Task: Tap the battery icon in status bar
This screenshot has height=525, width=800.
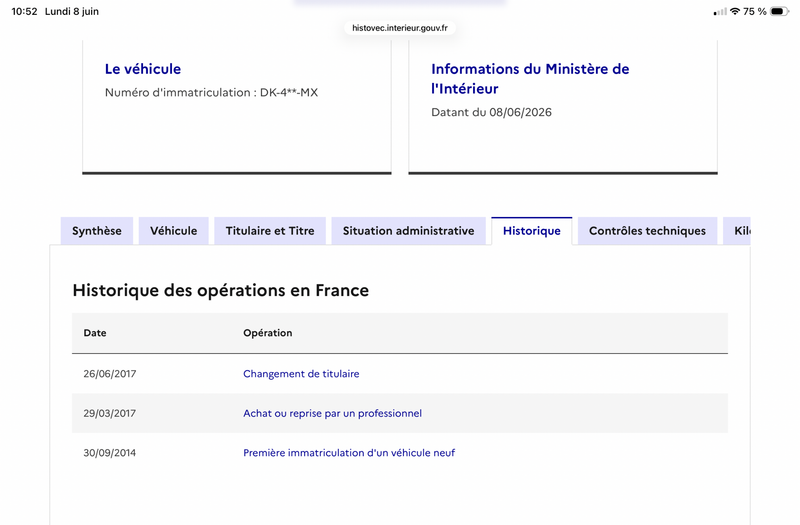Action: [x=779, y=11]
